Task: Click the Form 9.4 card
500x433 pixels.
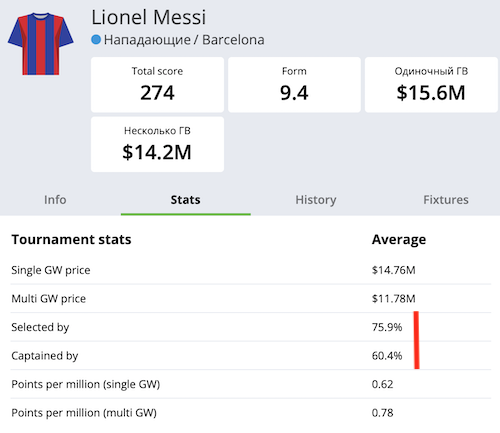Action: point(294,85)
